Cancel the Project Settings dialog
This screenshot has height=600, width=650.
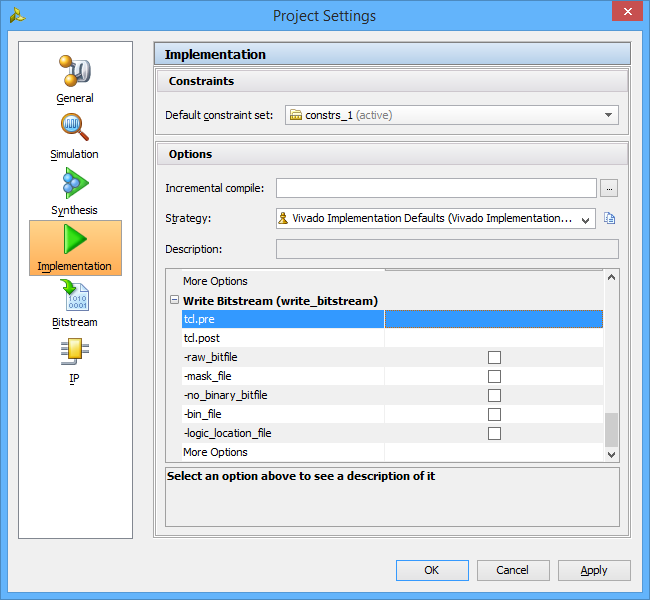(x=513, y=570)
